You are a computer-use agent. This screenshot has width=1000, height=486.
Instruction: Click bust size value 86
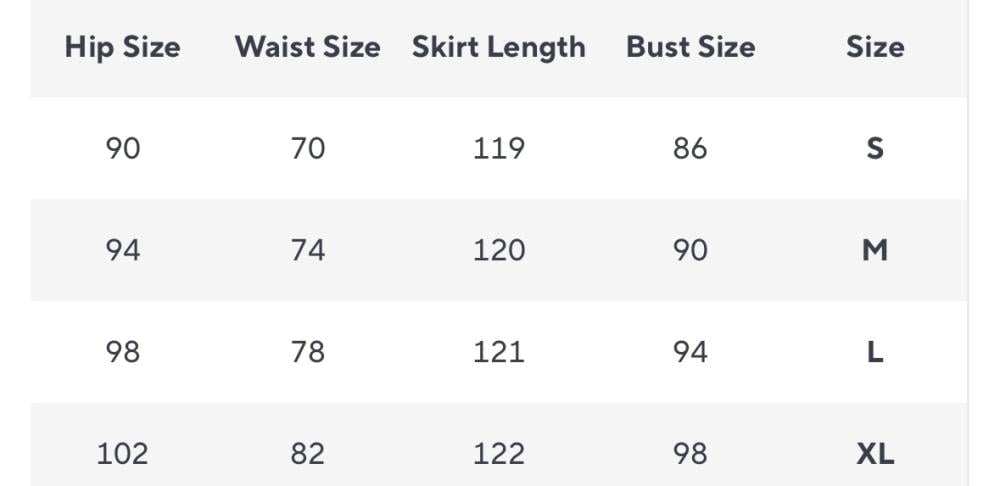point(690,149)
